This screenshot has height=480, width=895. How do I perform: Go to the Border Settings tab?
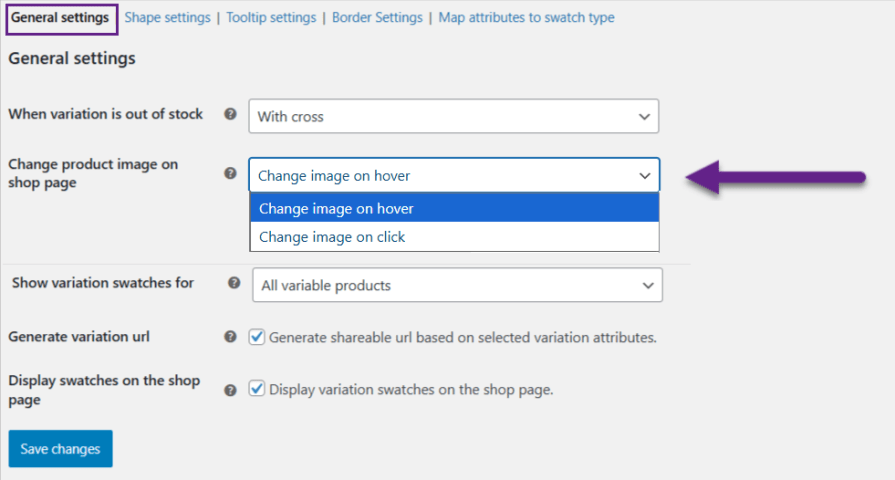(377, 18)
